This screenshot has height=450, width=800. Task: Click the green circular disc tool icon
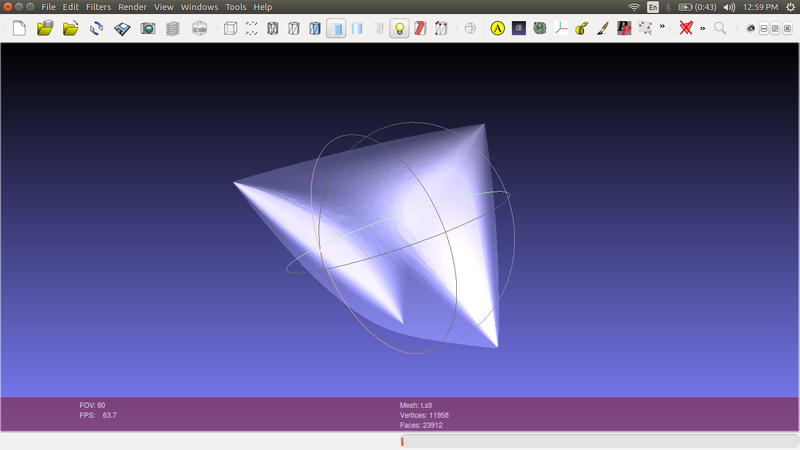point(540,28)
